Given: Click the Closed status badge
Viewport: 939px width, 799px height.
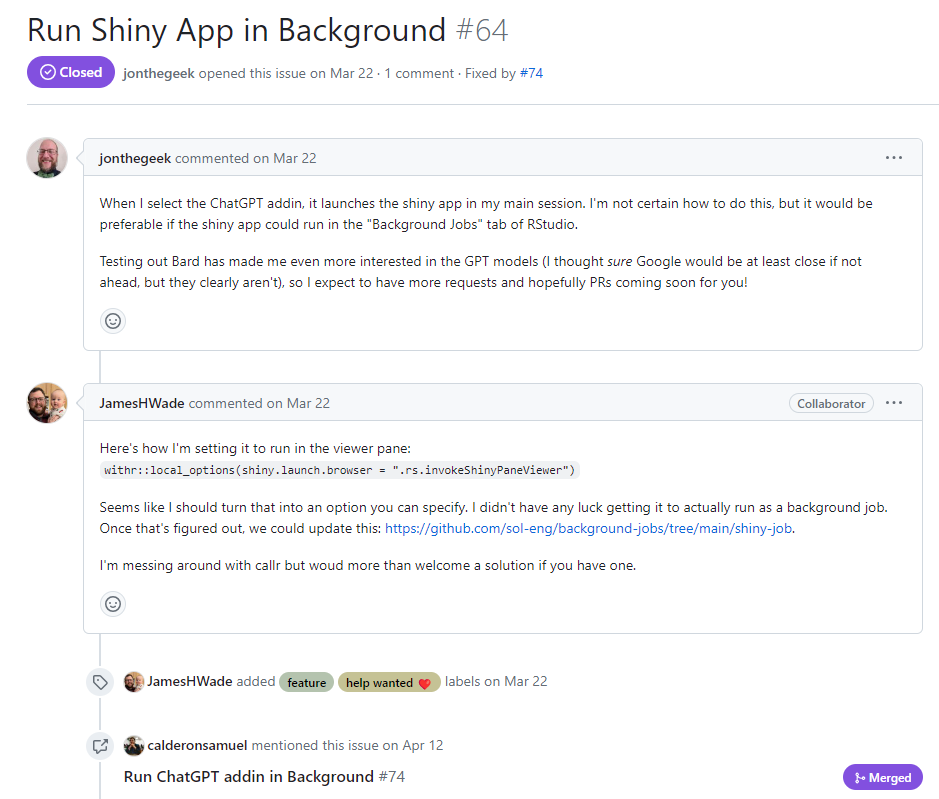Looking at the screenshot, I should pos(71,72).
